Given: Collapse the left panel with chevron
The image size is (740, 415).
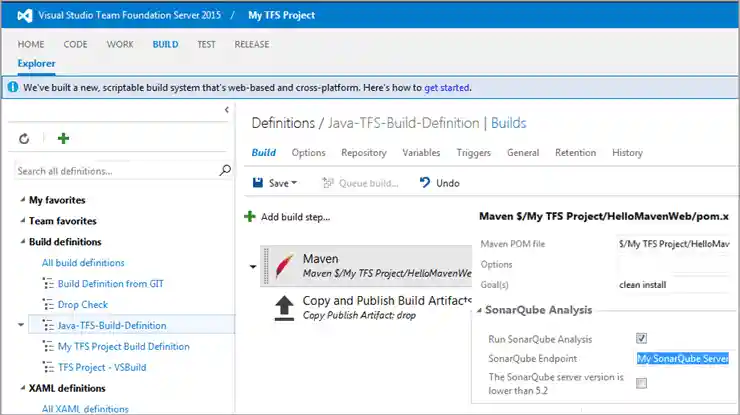Looking at the screenshot, I should (227, 110).
